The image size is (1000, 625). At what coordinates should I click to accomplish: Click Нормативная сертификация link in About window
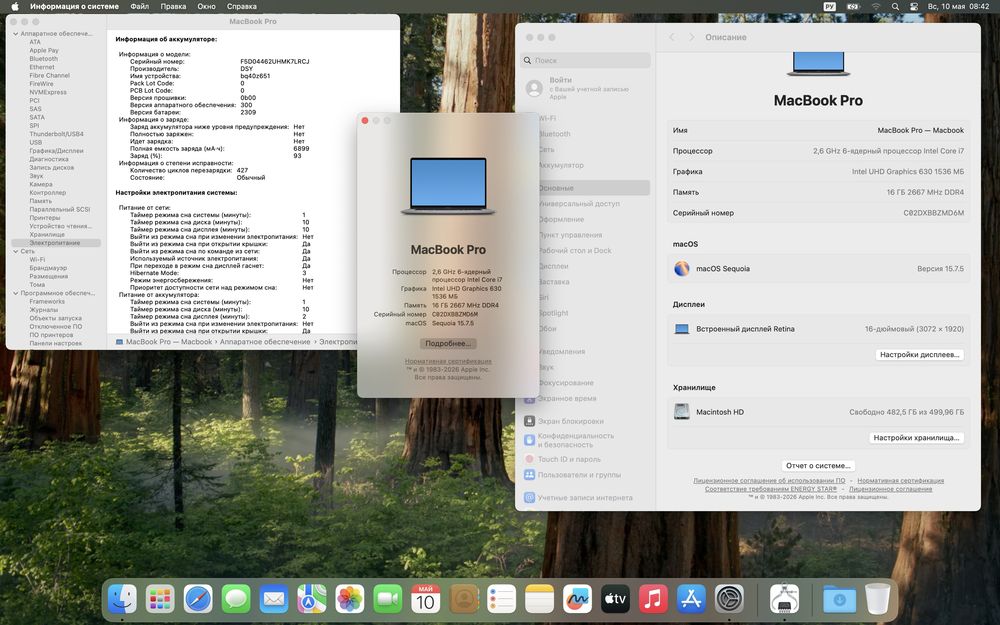pyautogui.click(x=448, y=361)
